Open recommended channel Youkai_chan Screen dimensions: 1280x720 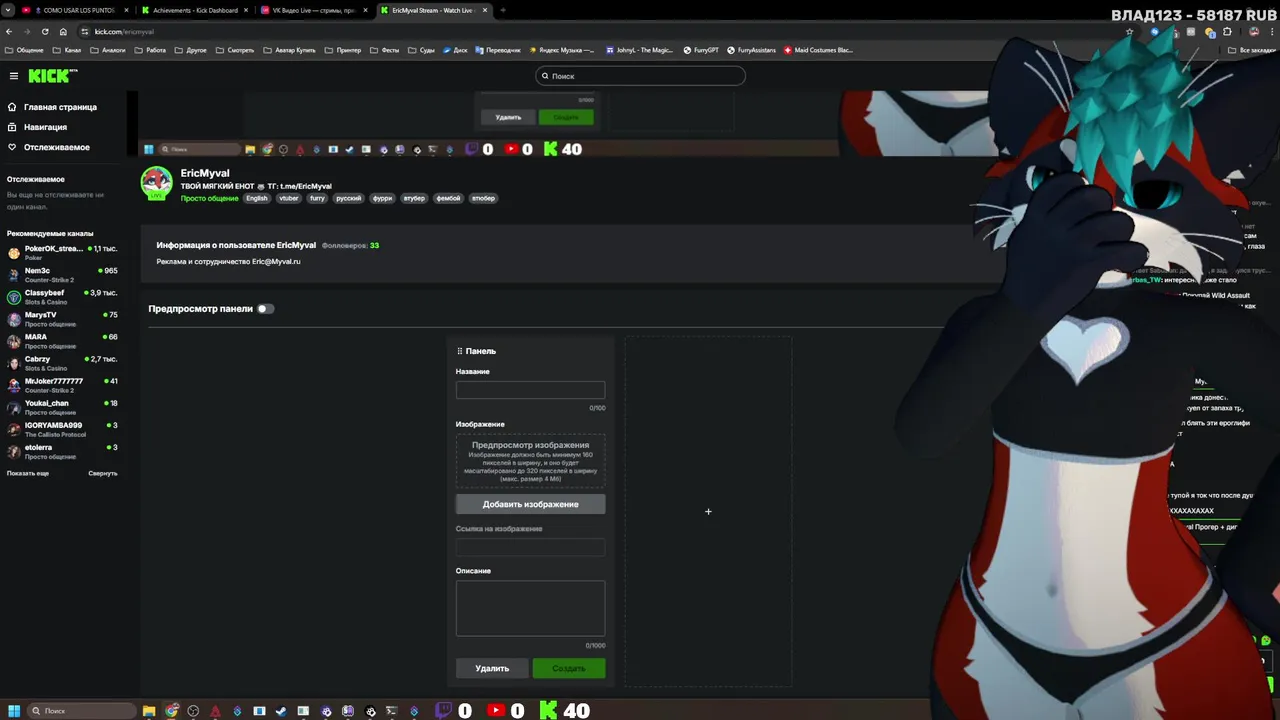click(x=62, y=406)
